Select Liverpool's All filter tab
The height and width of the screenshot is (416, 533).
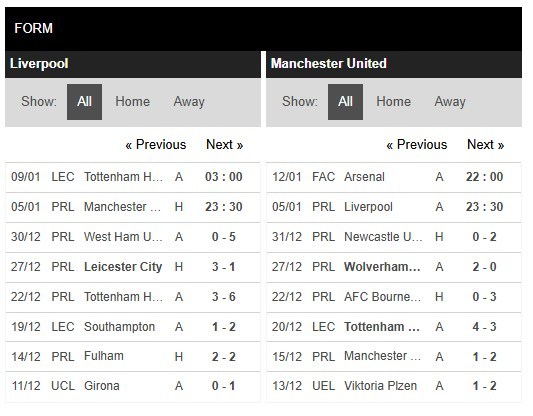tap(84, 102)
